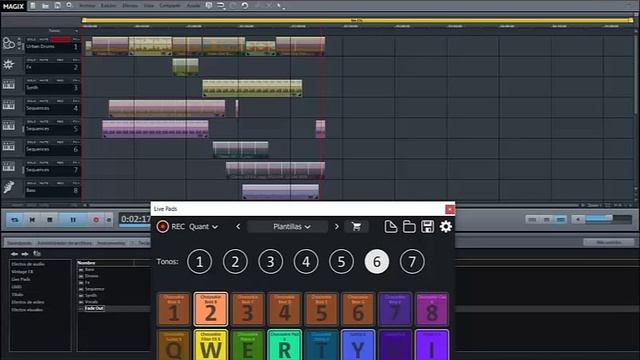This screenshot has height=360, width=640.
Task: Trigger violet pad I
Action: 432,345
